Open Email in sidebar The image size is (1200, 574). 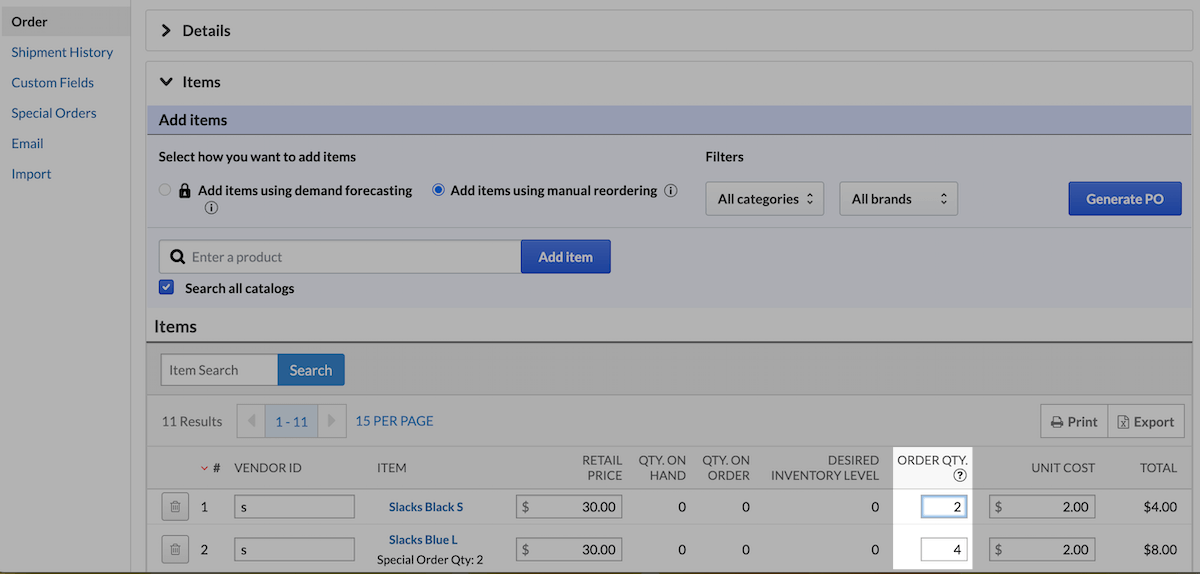point(27,143)
